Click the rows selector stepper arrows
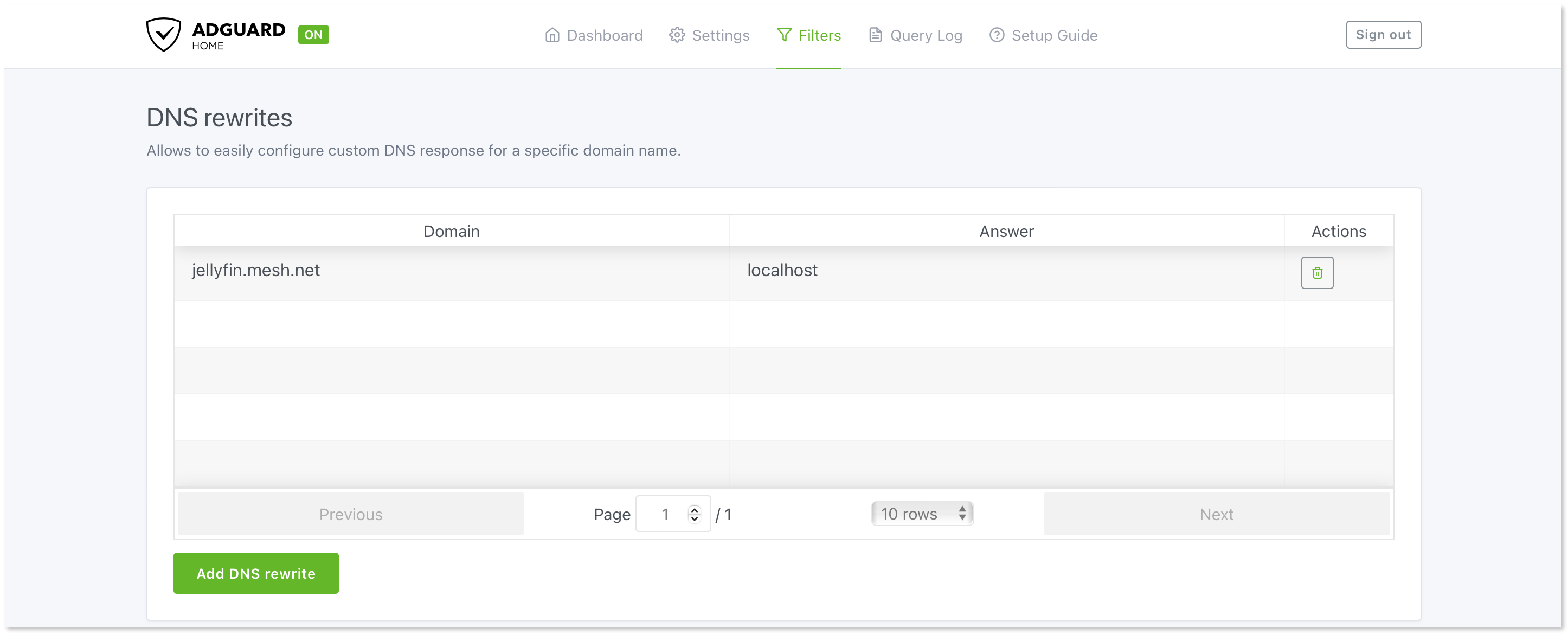This screenshot has width=1568, height=634. (x=962, y=514)
